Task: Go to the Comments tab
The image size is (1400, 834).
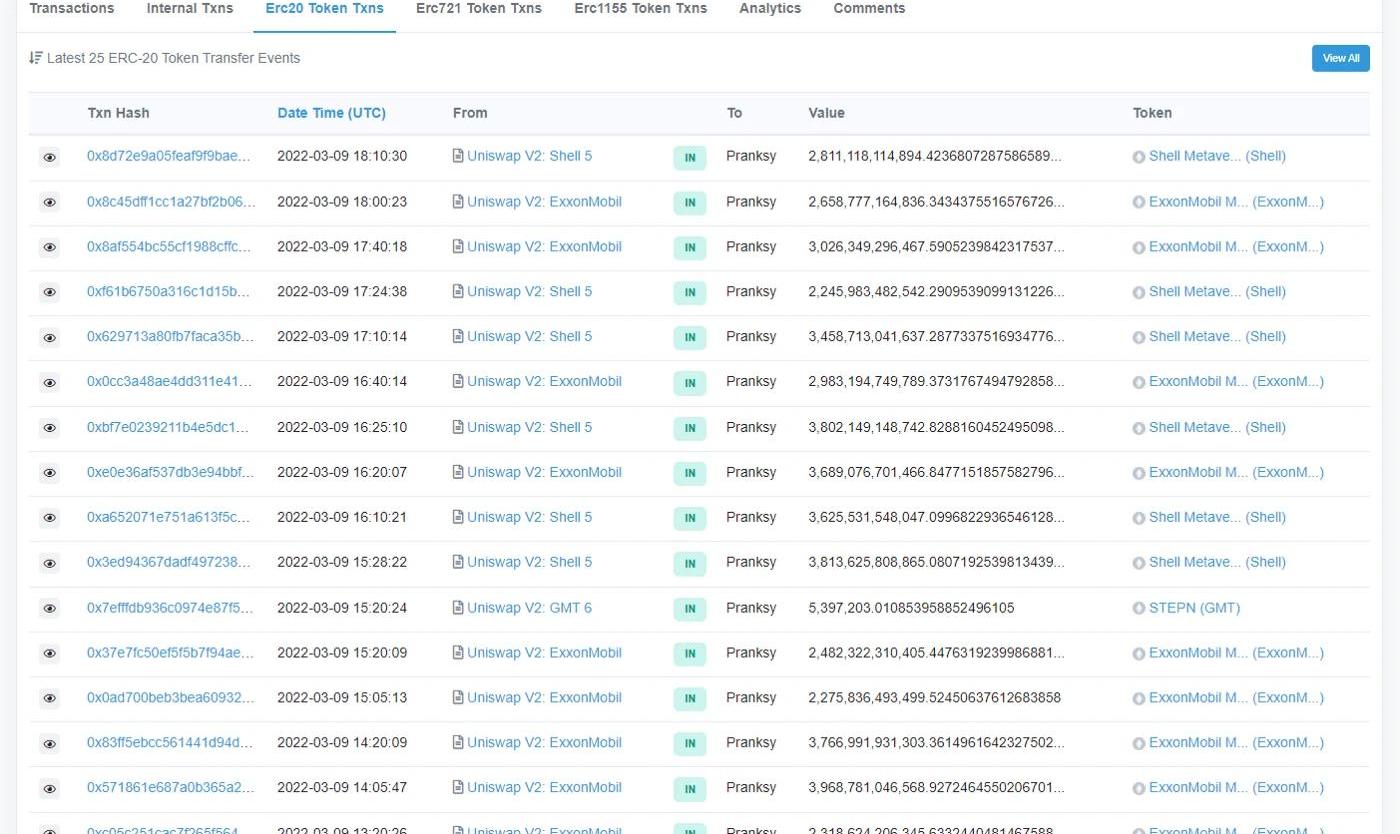Action: click(x=868, y=9)
